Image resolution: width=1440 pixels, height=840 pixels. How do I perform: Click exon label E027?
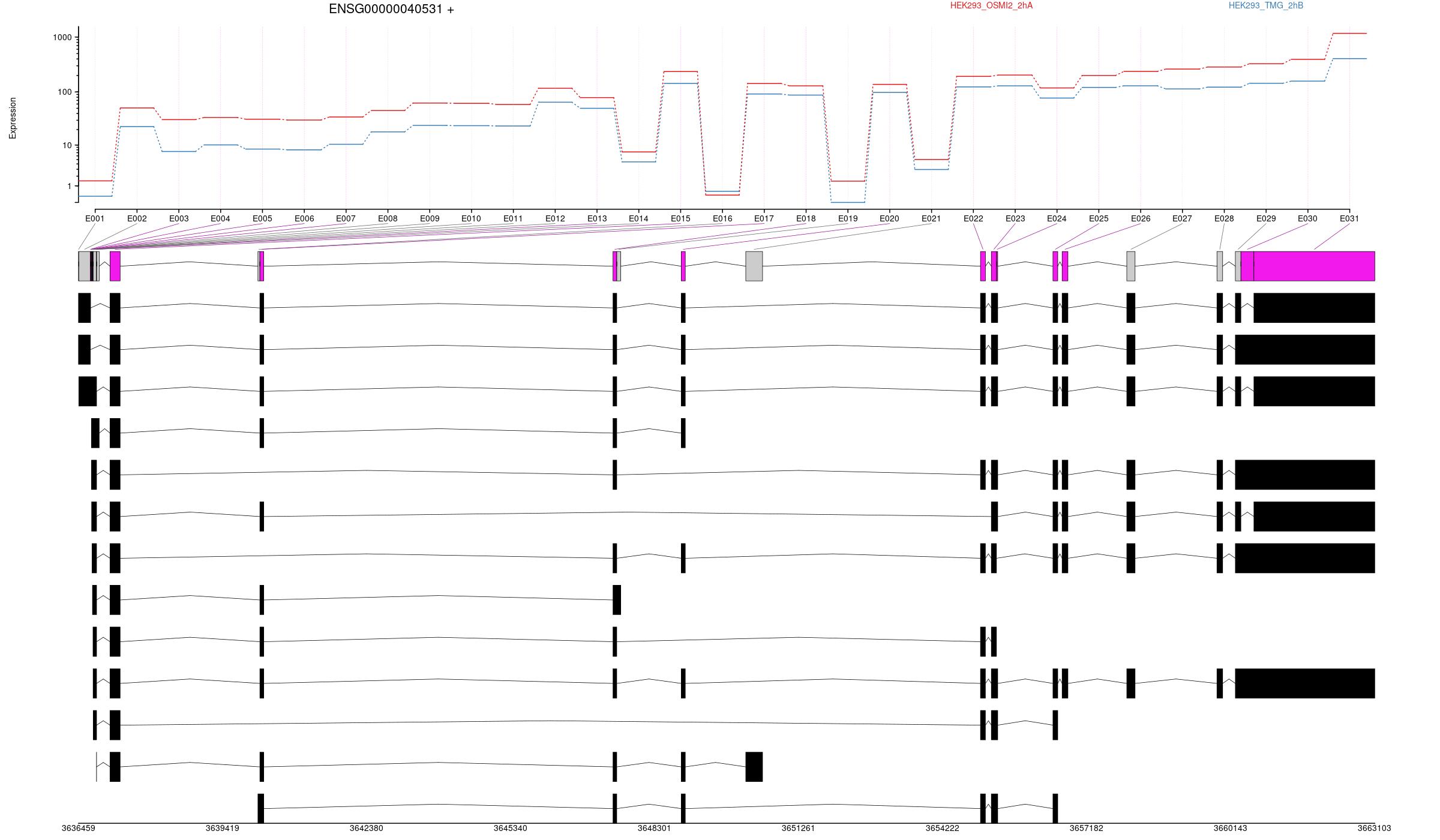(x=1182, y=218)
